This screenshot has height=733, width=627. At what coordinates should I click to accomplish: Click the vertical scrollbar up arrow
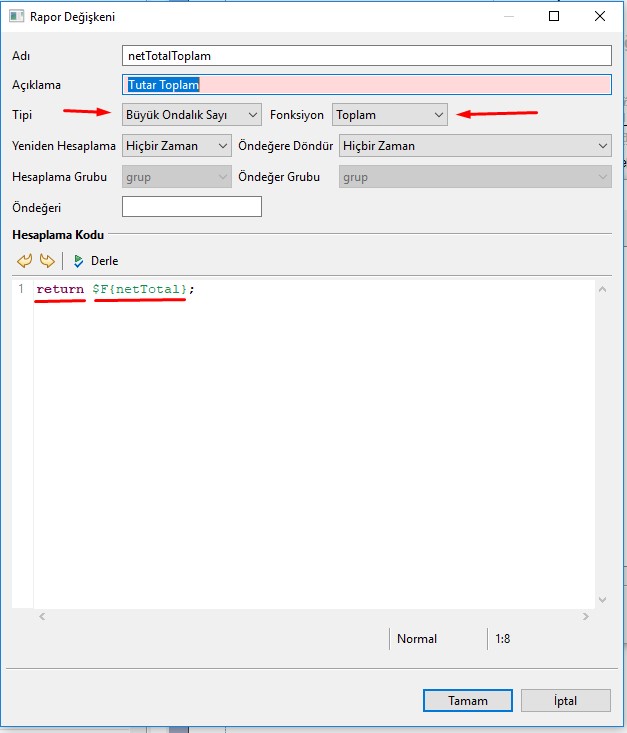[602, 289]
